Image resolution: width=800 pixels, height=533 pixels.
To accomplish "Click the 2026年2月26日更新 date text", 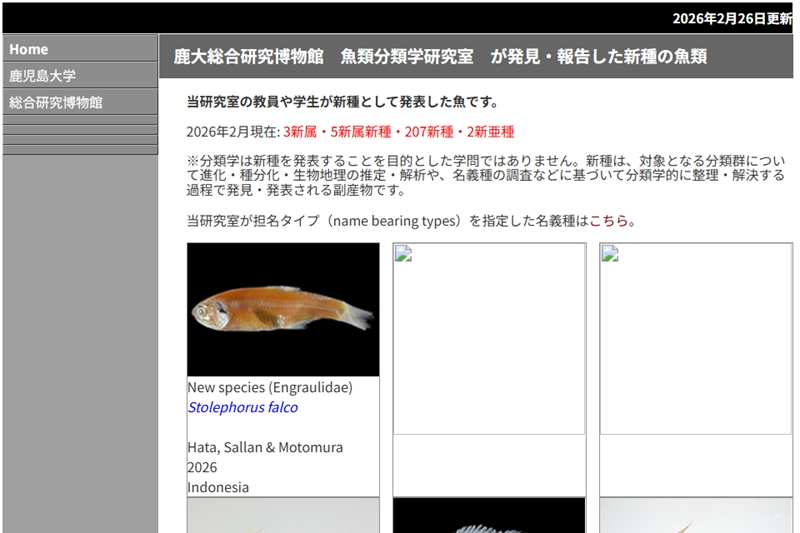I will [731, 18].
